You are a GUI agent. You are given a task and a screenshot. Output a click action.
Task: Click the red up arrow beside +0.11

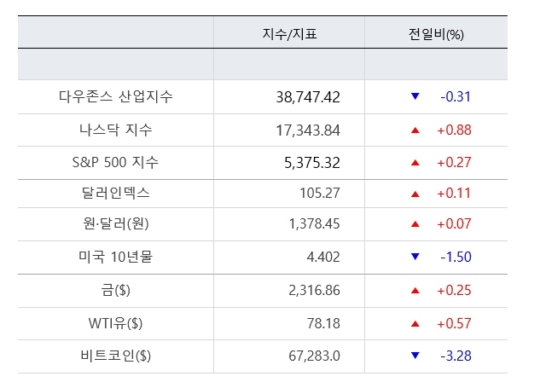(415, 194)
